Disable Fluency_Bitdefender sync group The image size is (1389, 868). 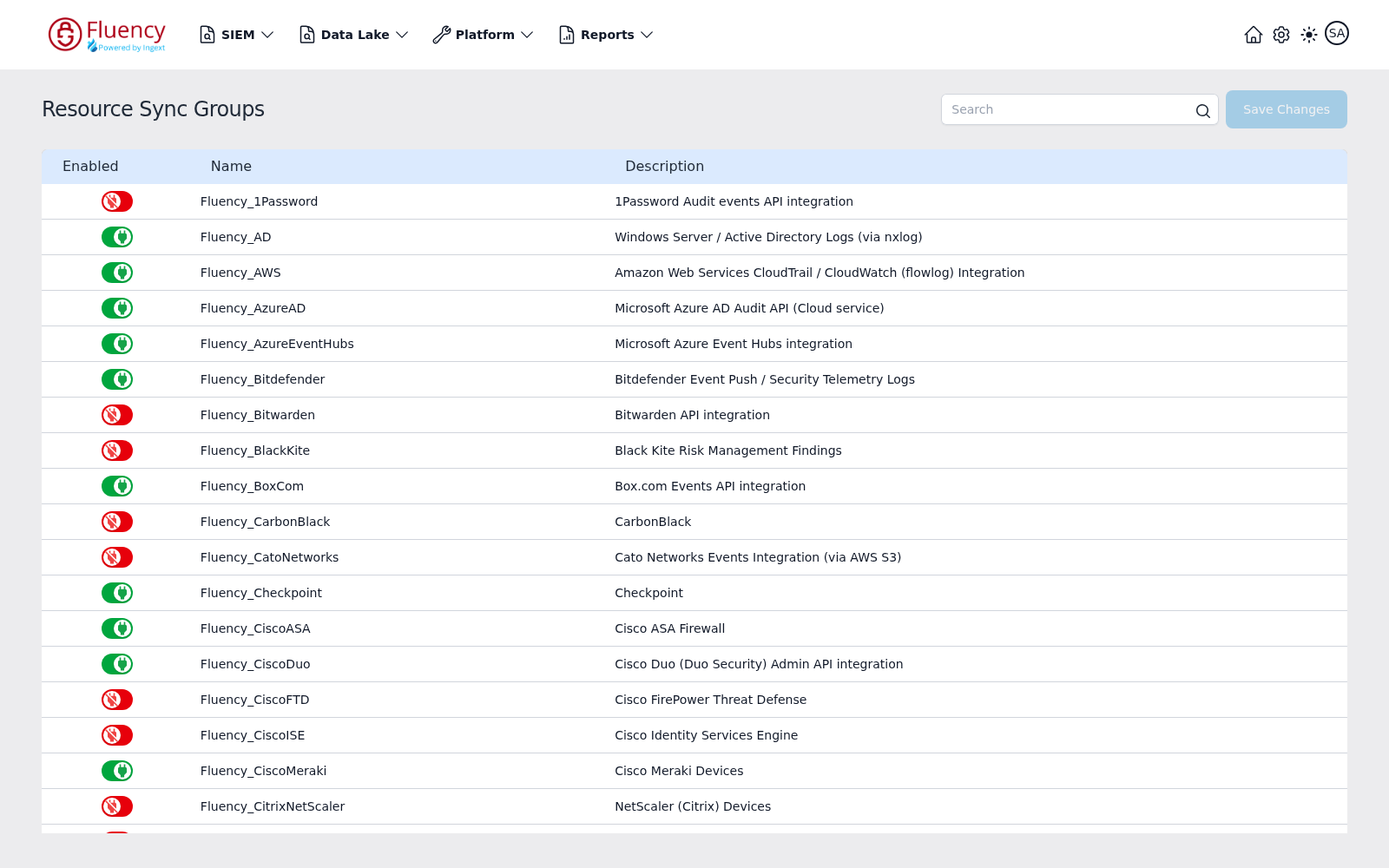coord(117,379)
